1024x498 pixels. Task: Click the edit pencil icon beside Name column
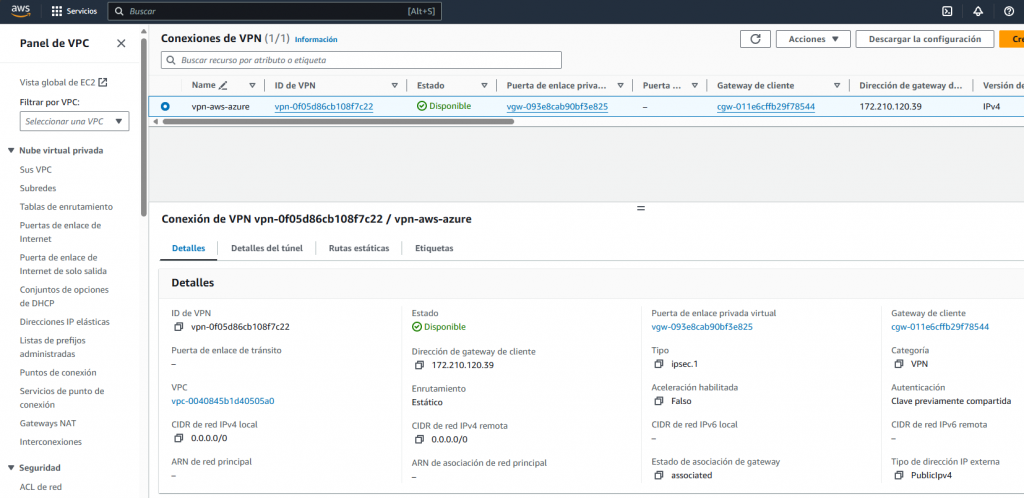(x=223, y=86)
